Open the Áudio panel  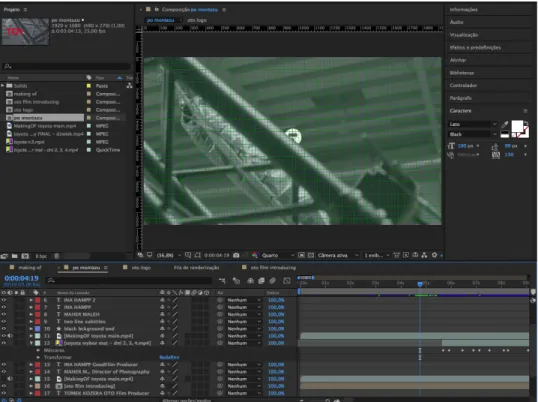pos(456,22)
